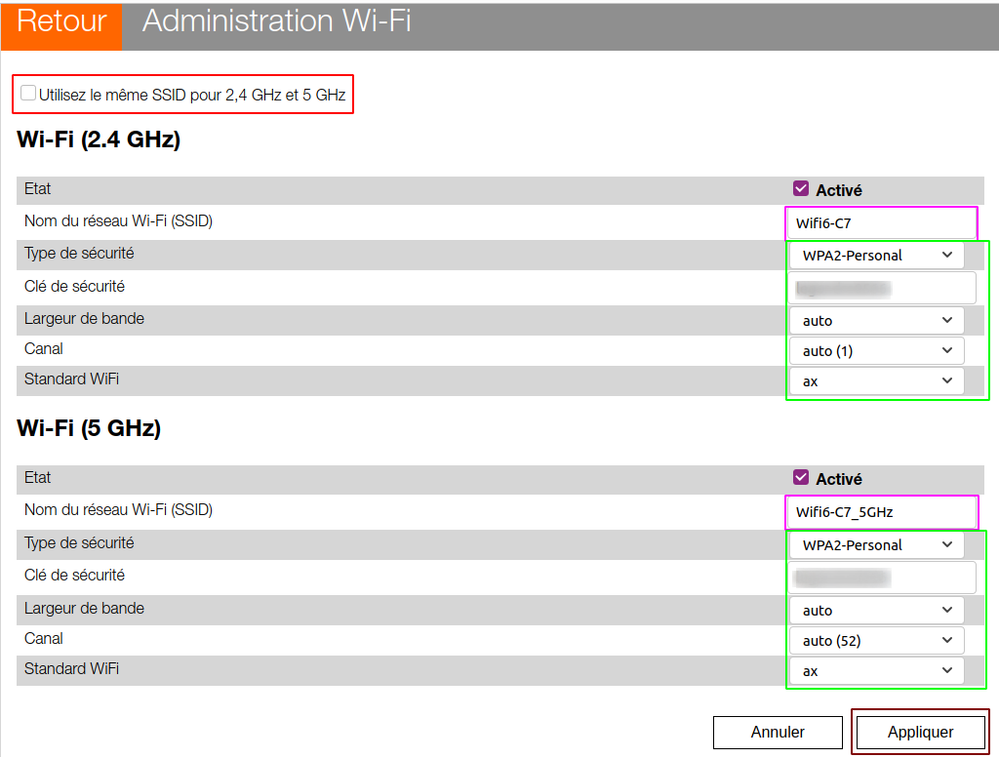Open the 2.4 GHz Canal auto (1) dropdown

[x=877, y=351]
